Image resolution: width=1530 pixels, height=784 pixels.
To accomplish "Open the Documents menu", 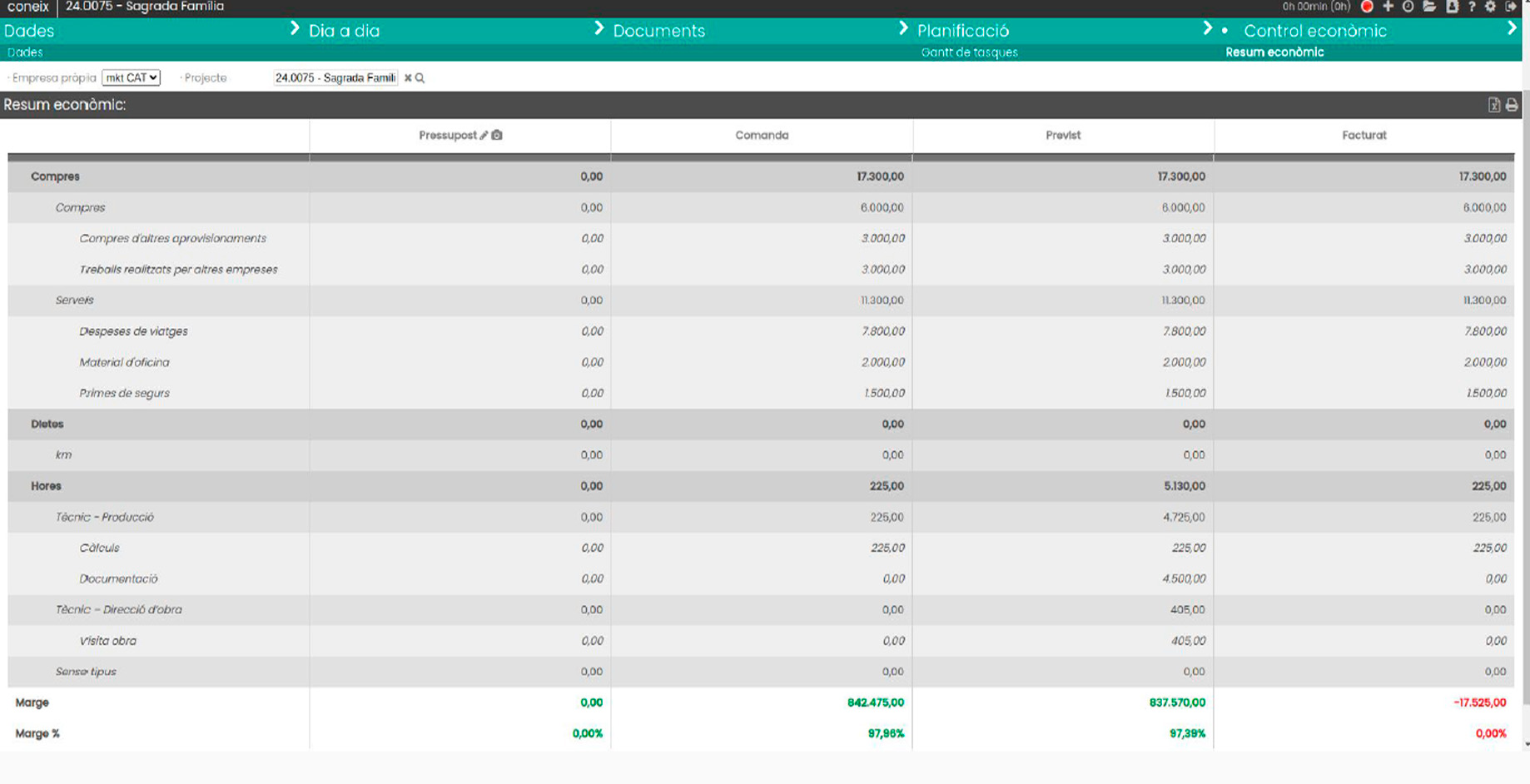I will point(658,31).
